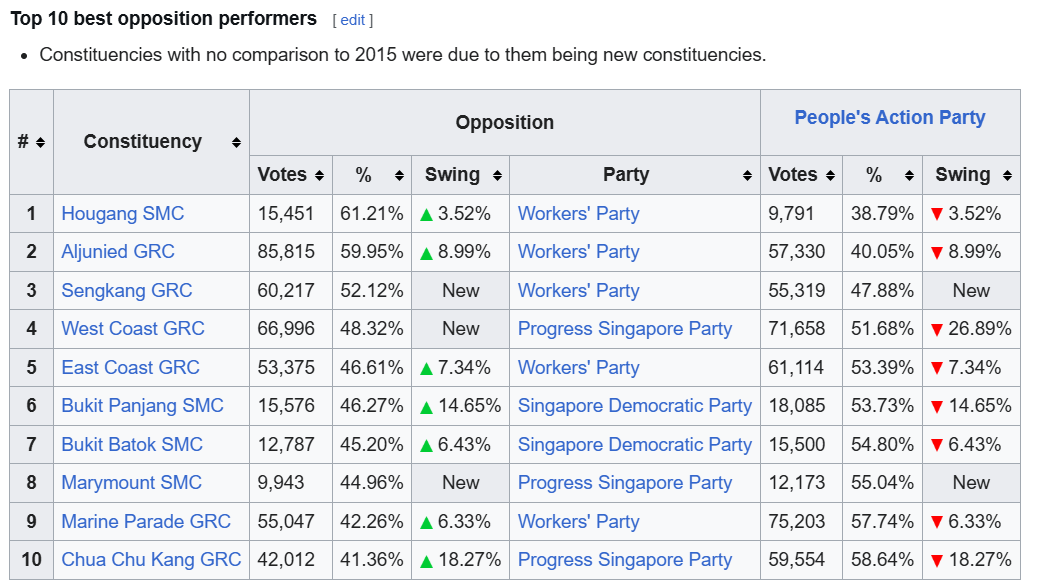Open People's Action Party header link
The height and width of the screenshot is (587, 1038).
point(890,118)
